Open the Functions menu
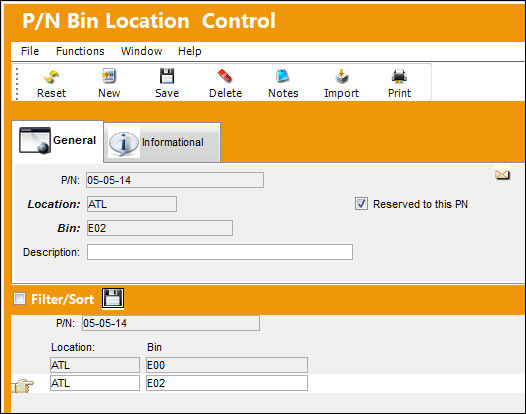Screen dimensions: 526x414 [x=80, y=51]
